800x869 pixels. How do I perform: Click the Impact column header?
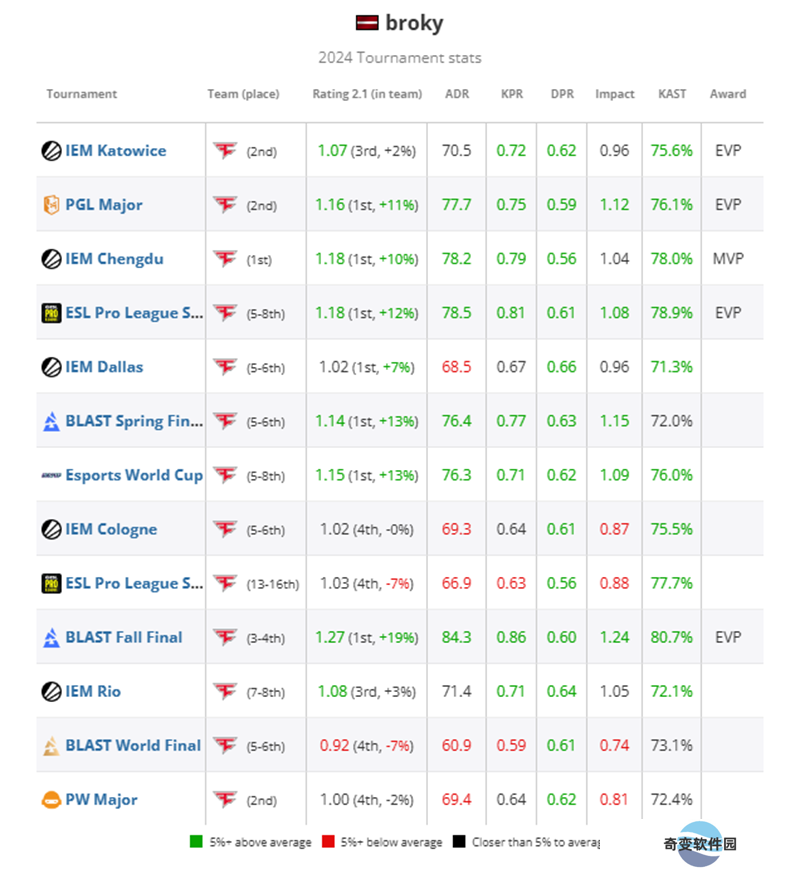coord(615,94)
